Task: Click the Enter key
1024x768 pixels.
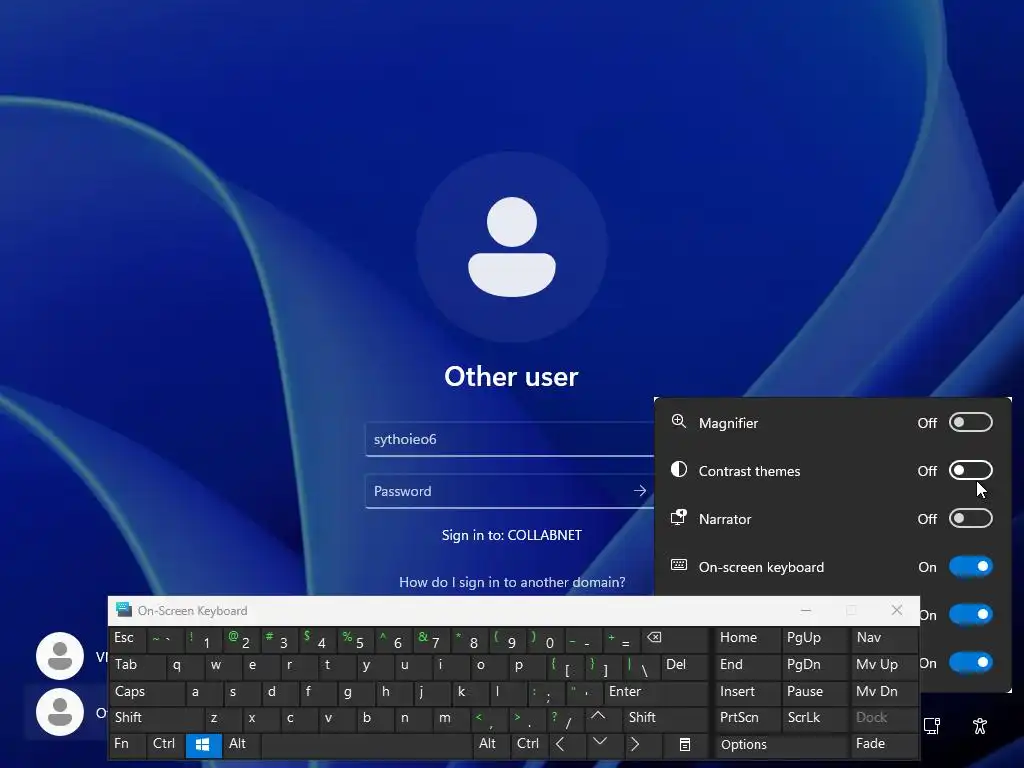Action: (655, 693)
